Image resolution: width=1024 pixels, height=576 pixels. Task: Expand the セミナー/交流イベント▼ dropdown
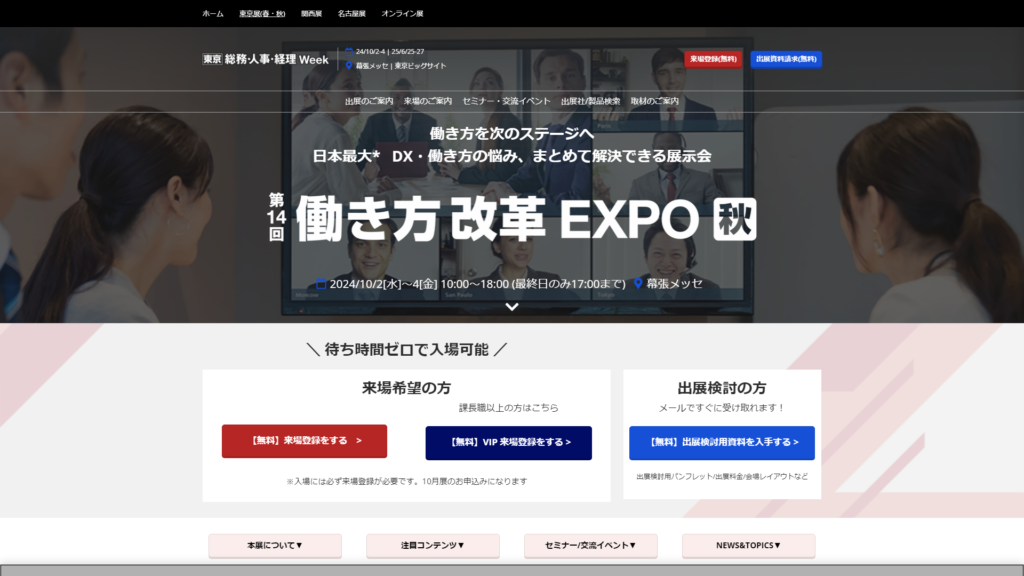(591, 545)
